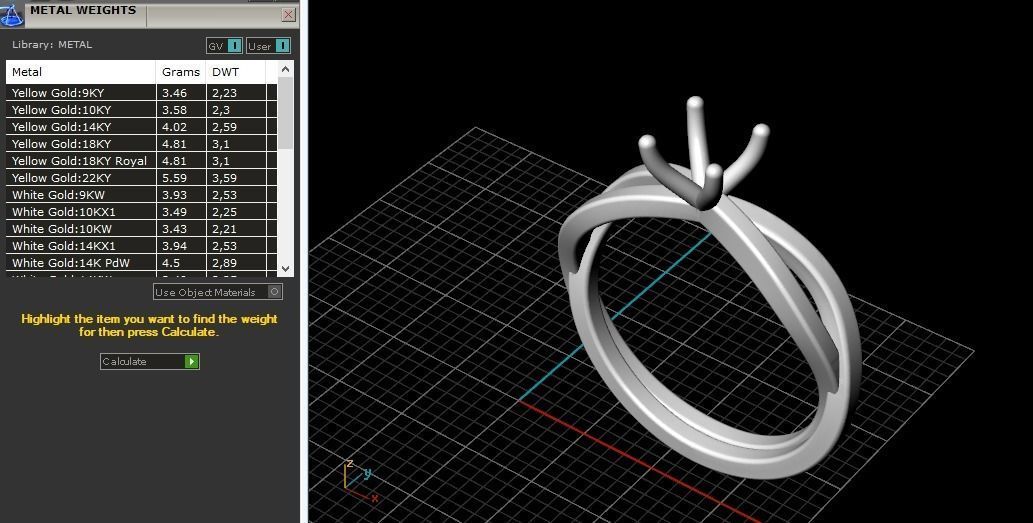Click the 2,23 DWT value
Screen dimensions: 1033x523
pos(225,93)
